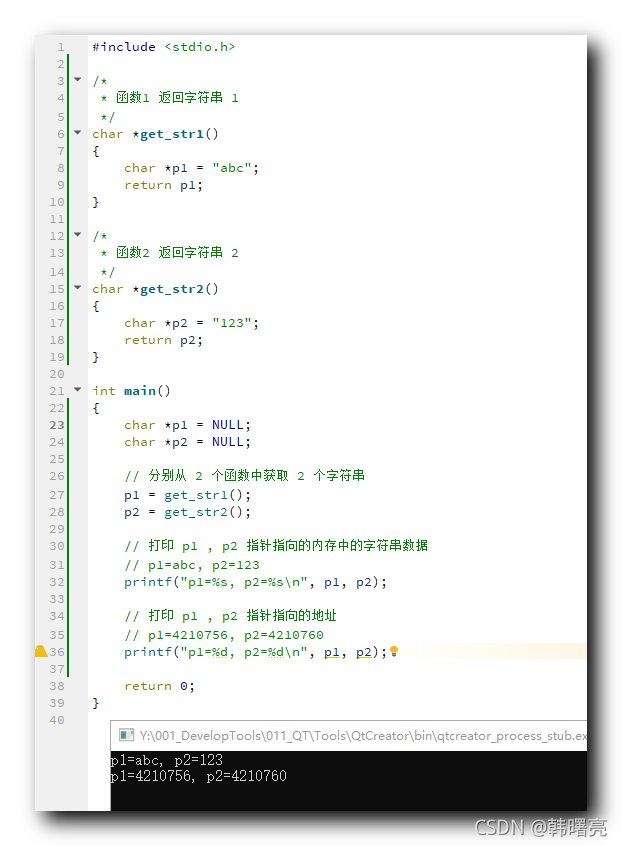Click console output 'p1=abc, p2=123'

pos(167,760)
